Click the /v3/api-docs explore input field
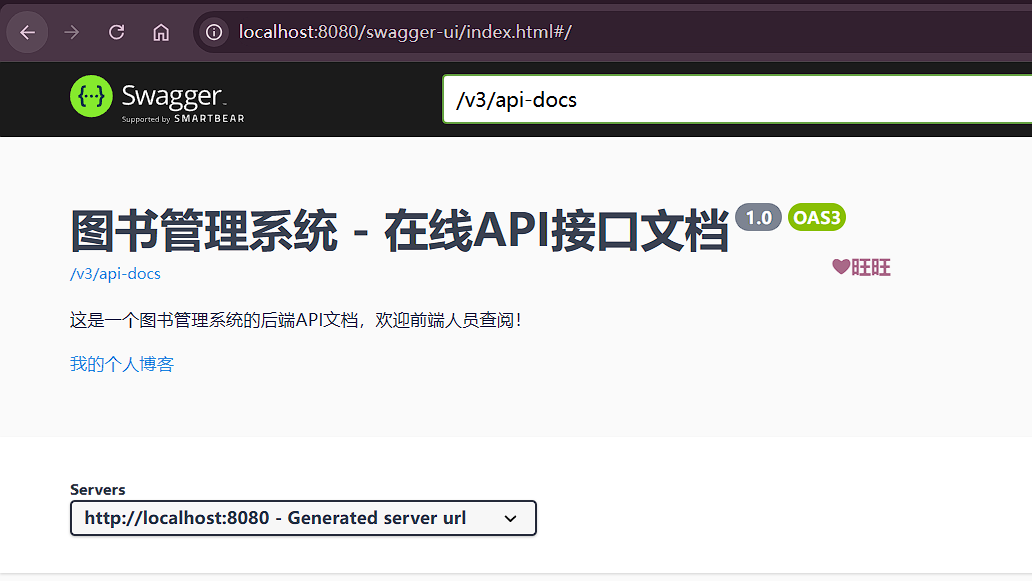The image size is (1032, 581). pyautogui.click(x=736, y=100)
